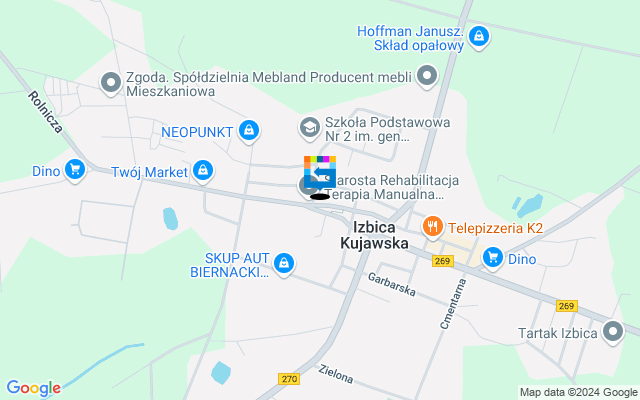Select the Dino cart icon near road 269

point(493,258)
